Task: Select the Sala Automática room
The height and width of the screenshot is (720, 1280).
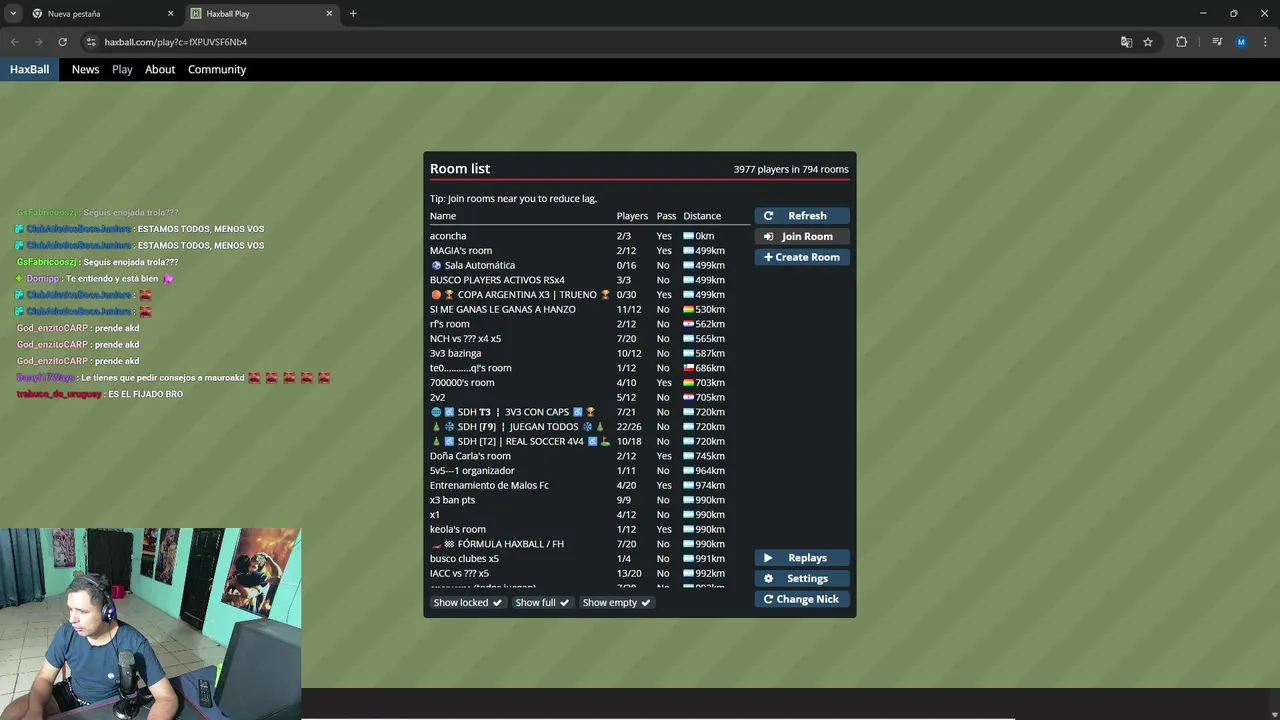Action: pyautogui.click(x=590, y=265)
